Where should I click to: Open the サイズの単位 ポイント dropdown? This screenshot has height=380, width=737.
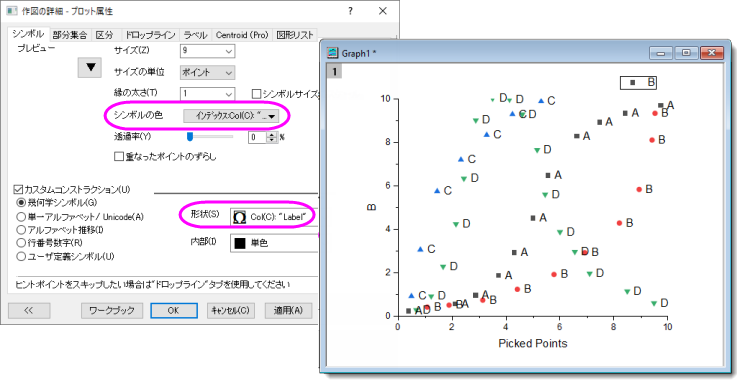point(207,72)
